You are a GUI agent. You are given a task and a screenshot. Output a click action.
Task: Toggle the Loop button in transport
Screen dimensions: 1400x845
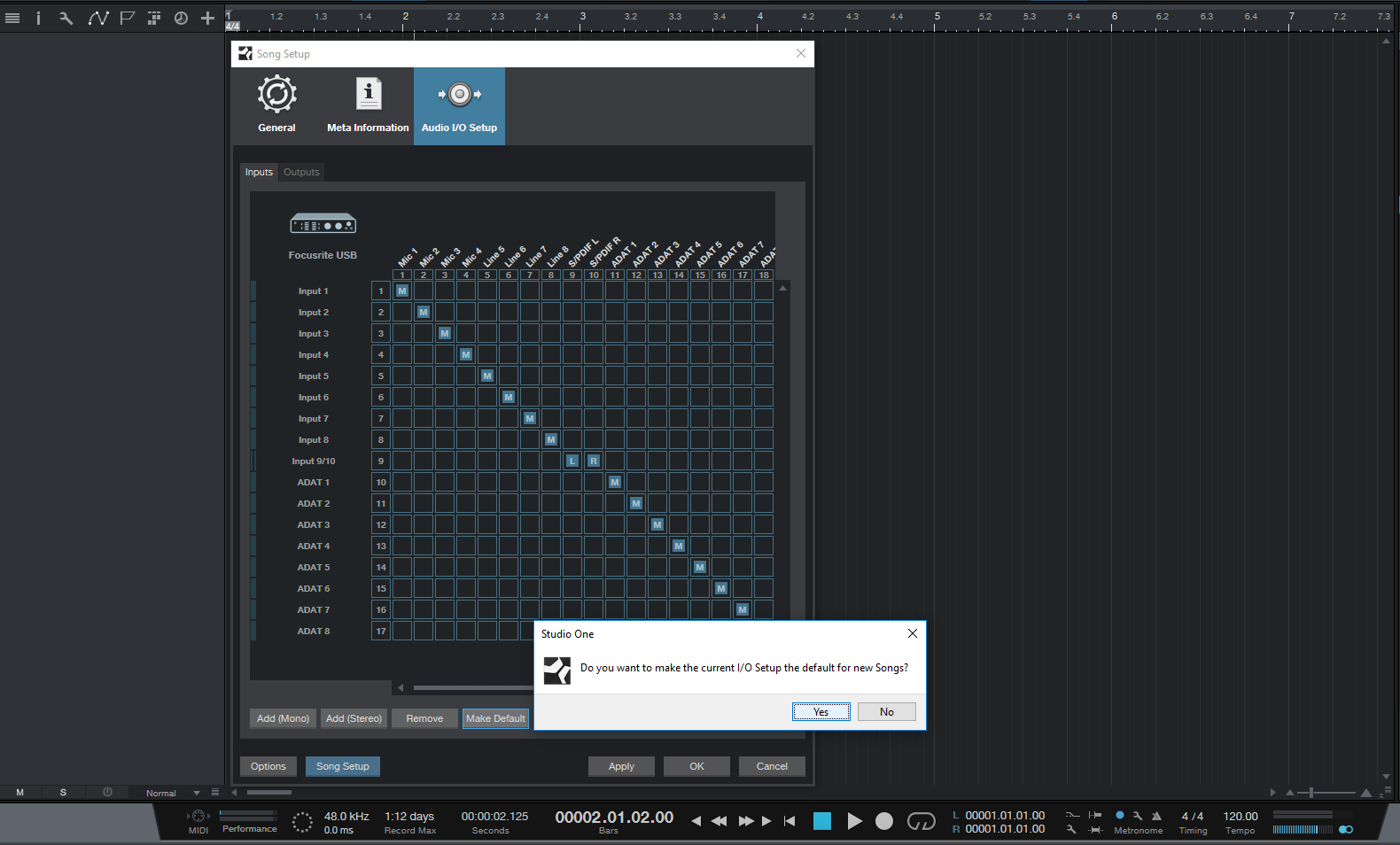click(921, 821)
